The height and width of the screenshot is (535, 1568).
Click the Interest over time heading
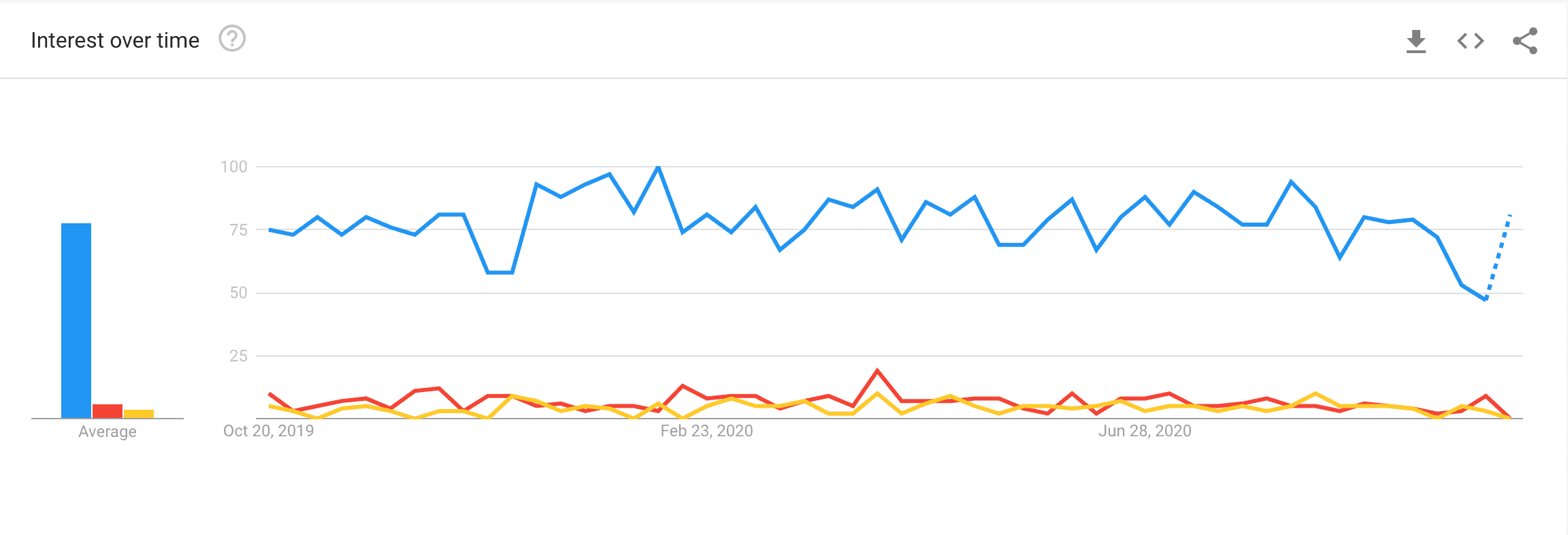[x=115, y=40]
